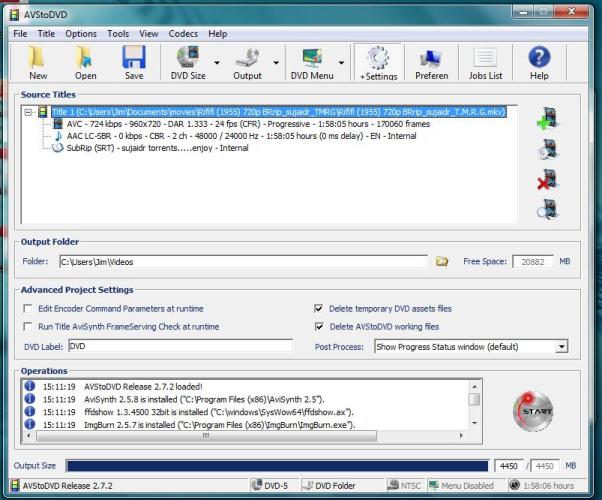Click the DVD Menu toolbar icon

[x=312, y=63]
